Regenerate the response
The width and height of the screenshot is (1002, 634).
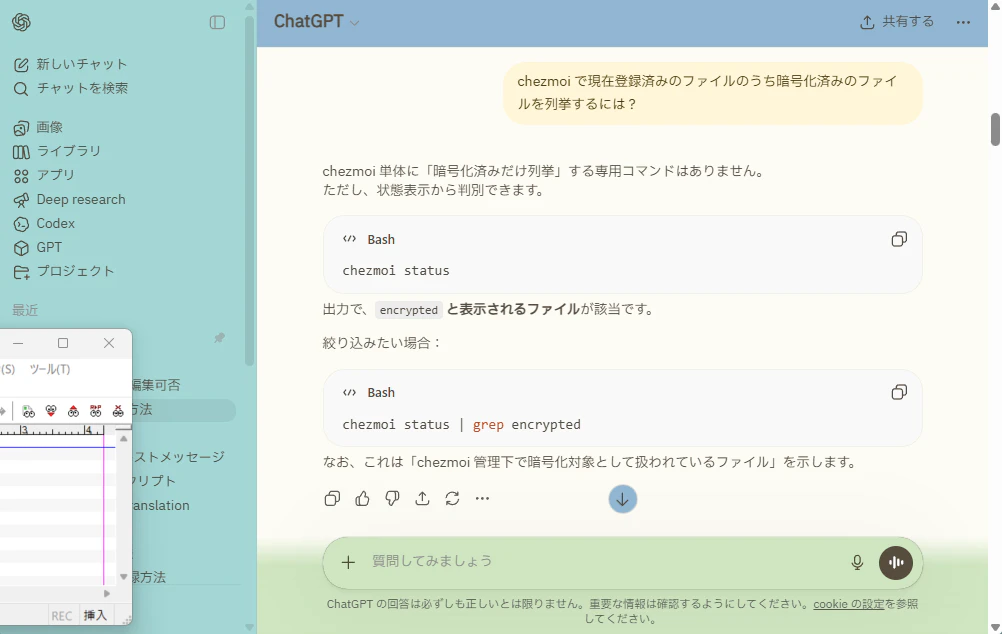452,499
